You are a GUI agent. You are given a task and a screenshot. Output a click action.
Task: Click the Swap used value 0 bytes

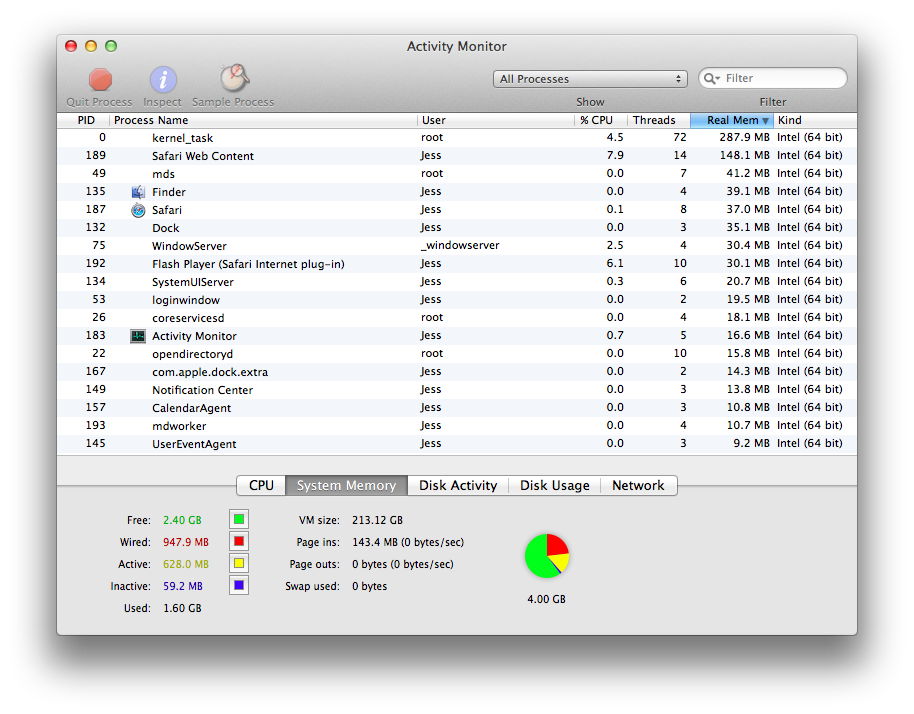tap(370, 586)
